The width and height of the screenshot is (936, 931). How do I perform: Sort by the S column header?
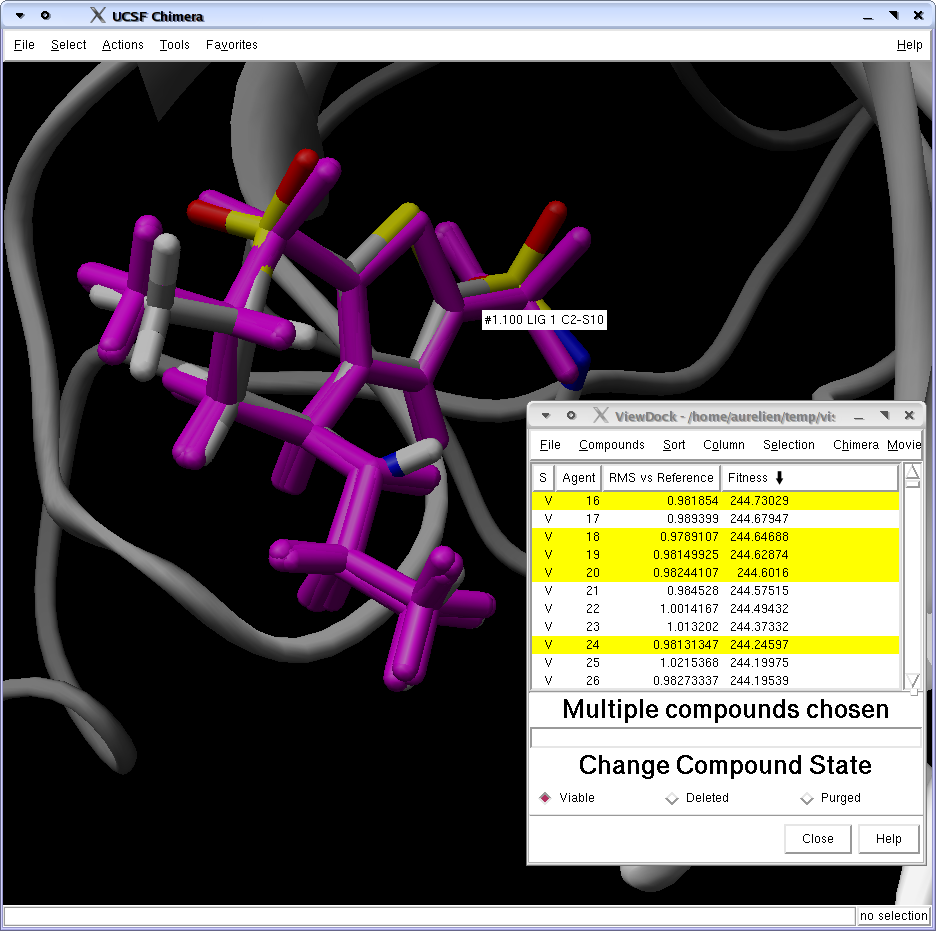coord(543,477)
